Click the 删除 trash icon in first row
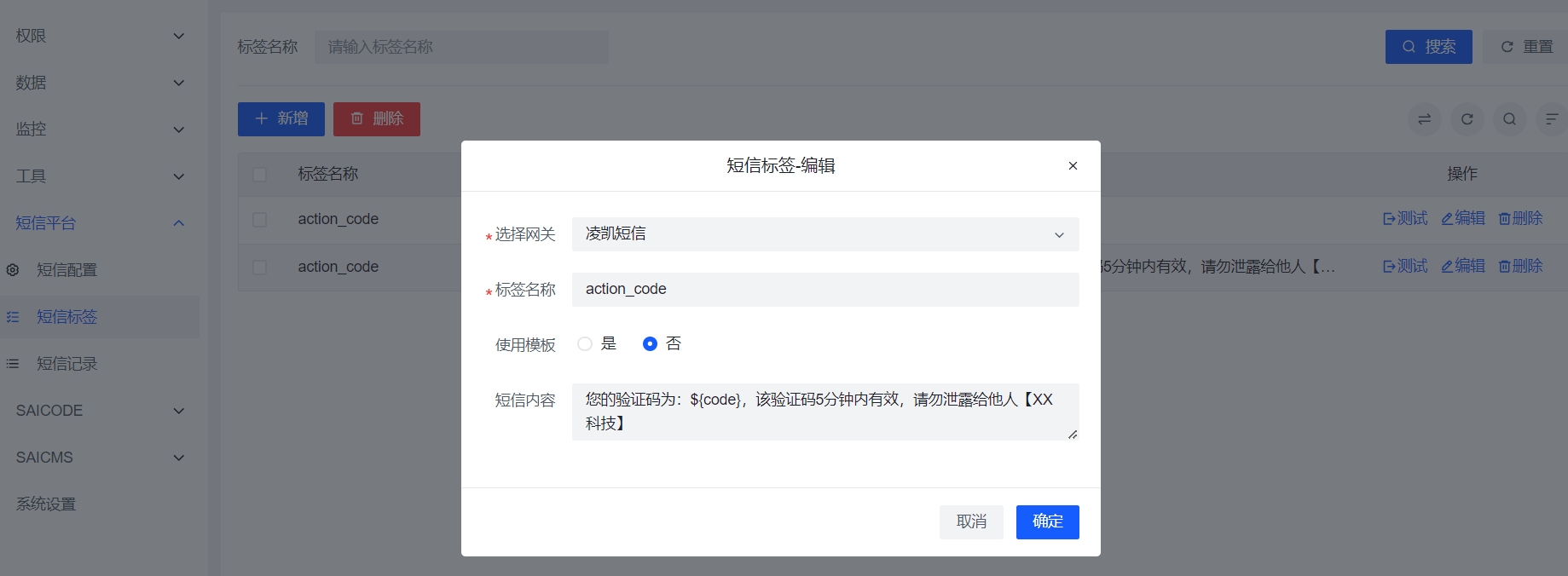The image size is (1568, 576). coord(1505,219)
